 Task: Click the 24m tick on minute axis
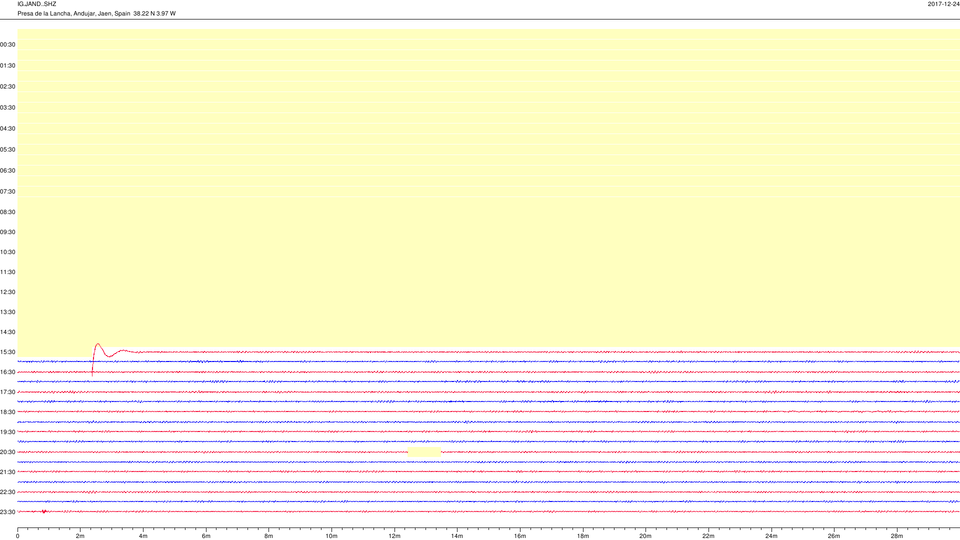pos(771,536)
